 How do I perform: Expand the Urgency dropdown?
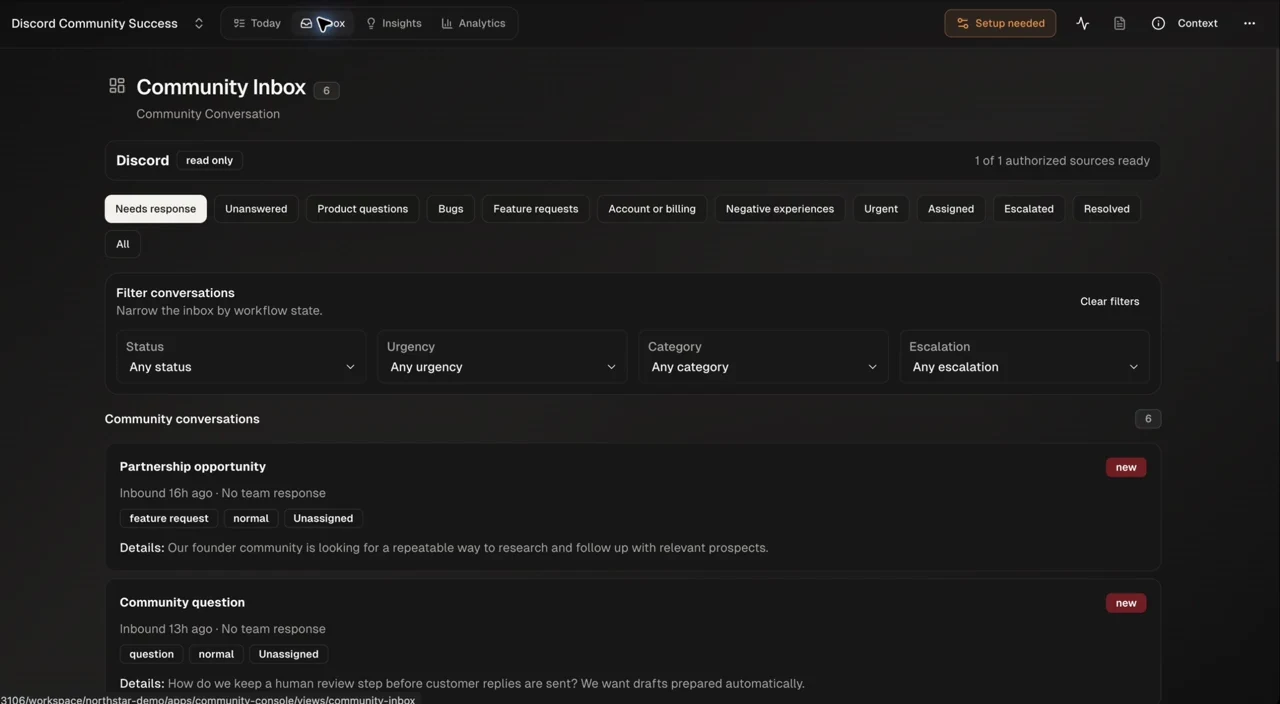click(502, 357)
